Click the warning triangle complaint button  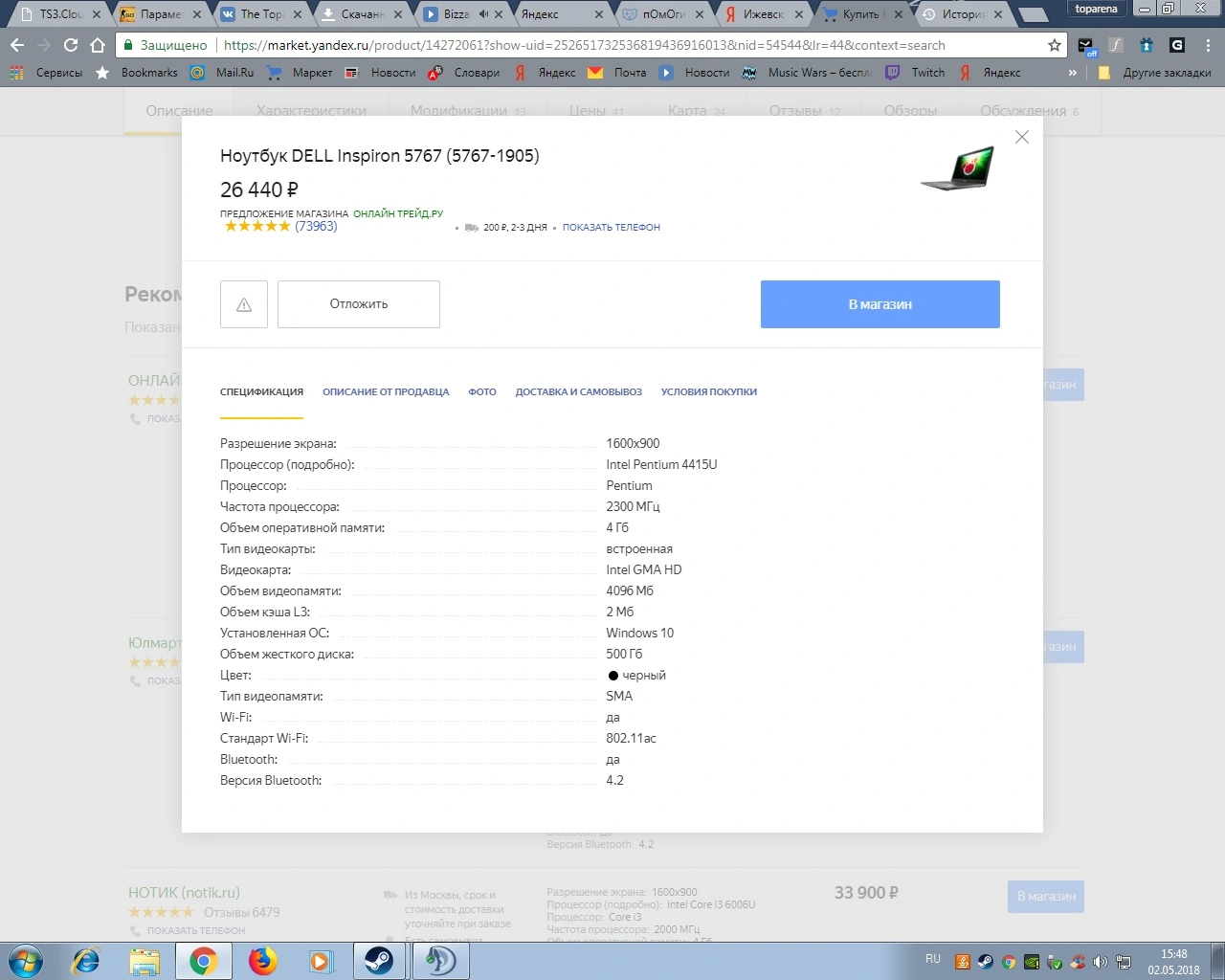pyautogui.click(x=244, y=304)
